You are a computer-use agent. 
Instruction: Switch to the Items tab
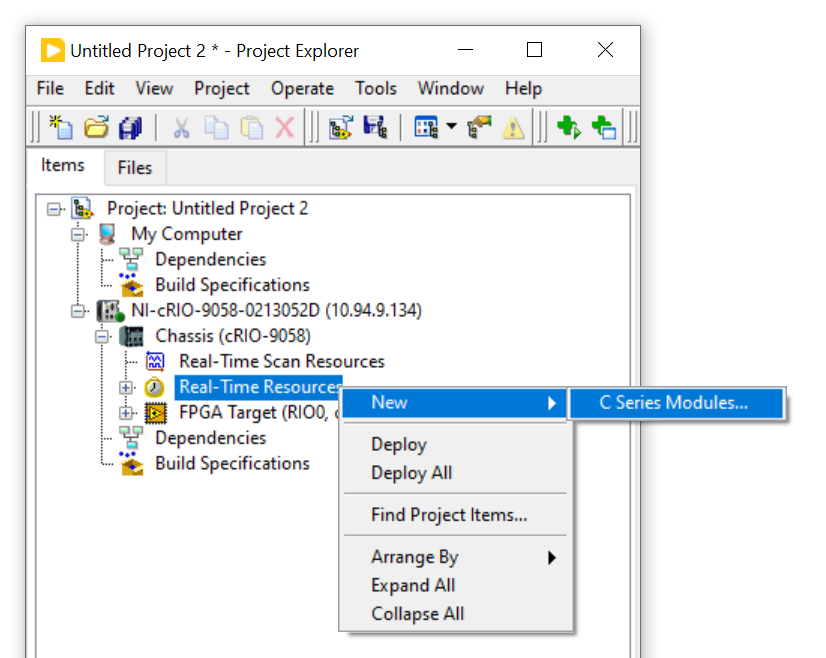click(x=63, y=165)
